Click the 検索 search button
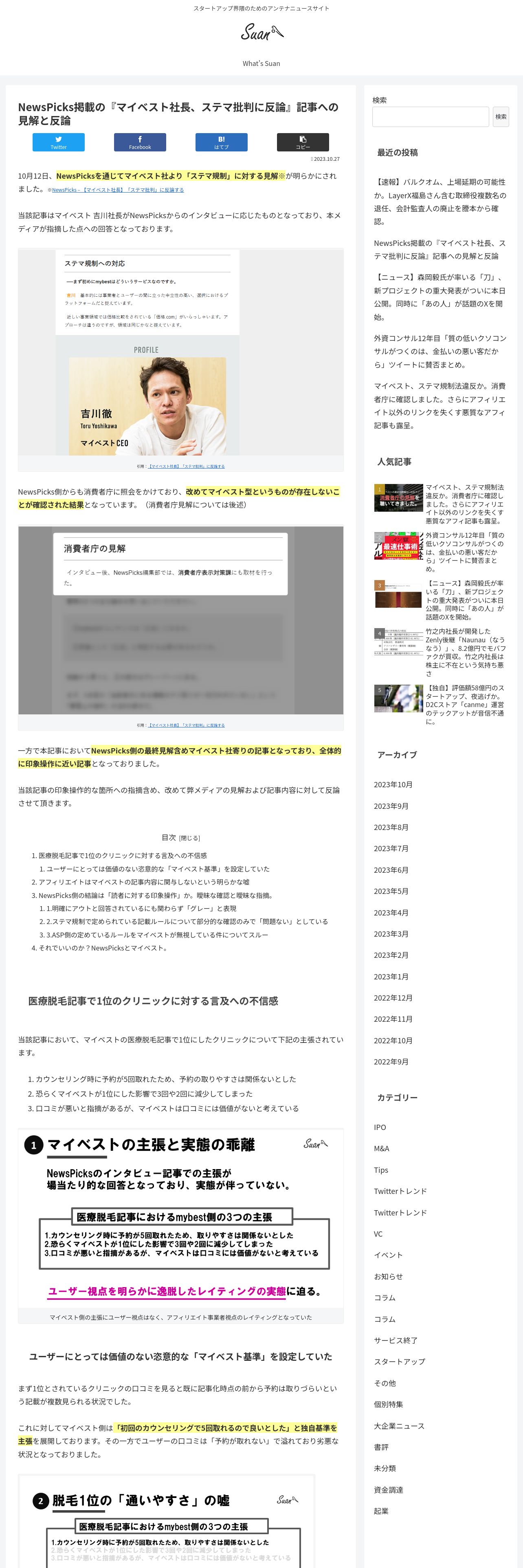This screenshot has width=523, height=1568. click(x=501, y=117)
